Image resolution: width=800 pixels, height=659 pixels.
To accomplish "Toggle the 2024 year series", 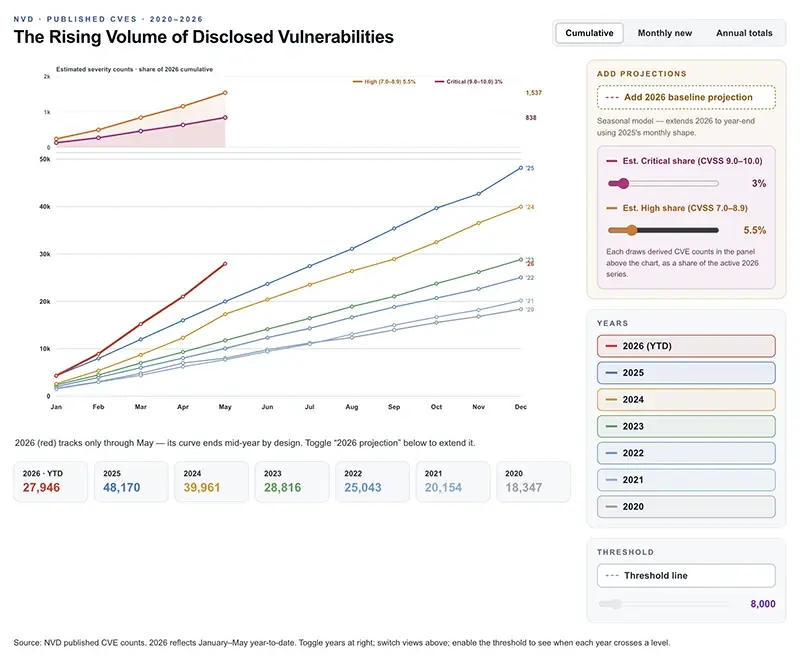I will click(686, 399).
